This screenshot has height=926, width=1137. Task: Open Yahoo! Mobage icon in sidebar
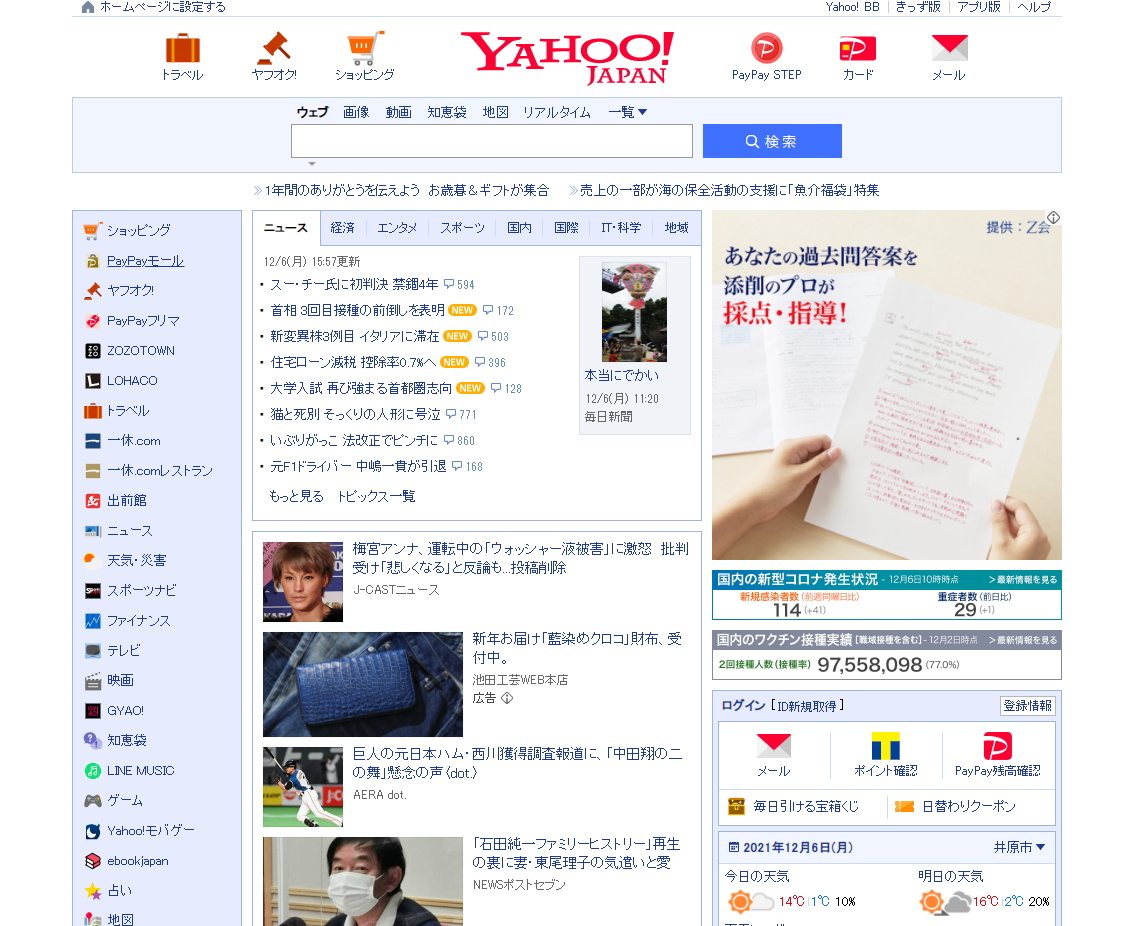click(93, 831)
